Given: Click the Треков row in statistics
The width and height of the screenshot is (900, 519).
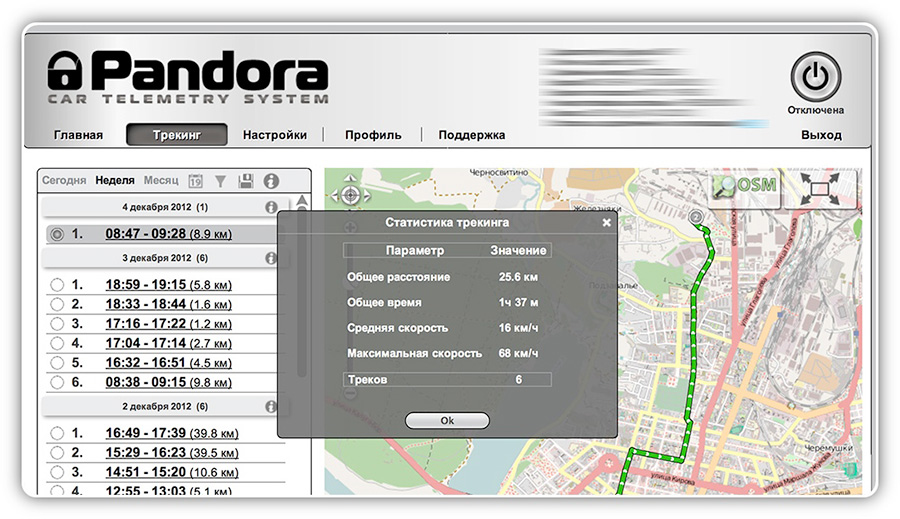Looking at the screenshot, I should pyautogui.click(x=447, y=379).
